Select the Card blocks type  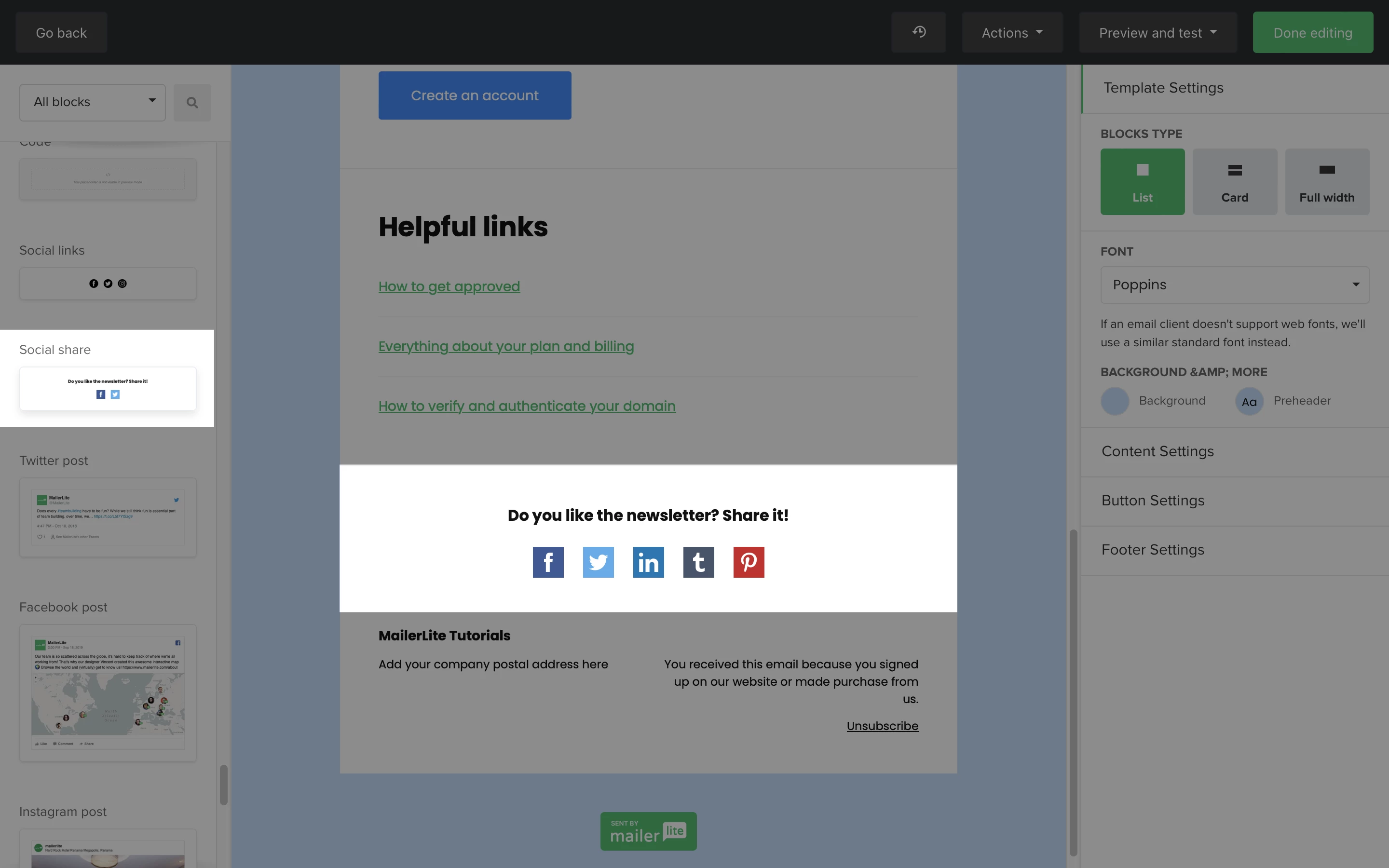1235,181
